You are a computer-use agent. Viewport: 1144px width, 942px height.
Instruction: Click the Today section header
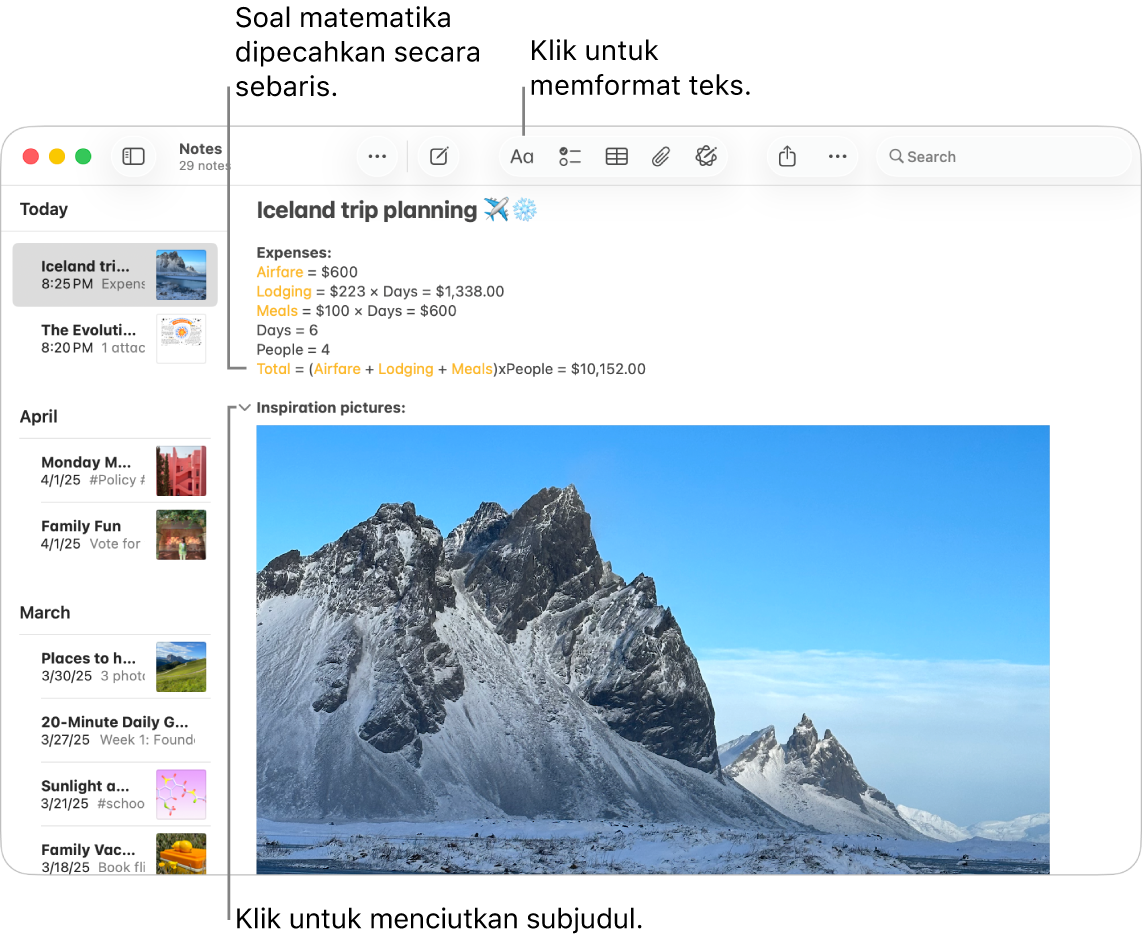pyautogui.click(x=44, y=209)
